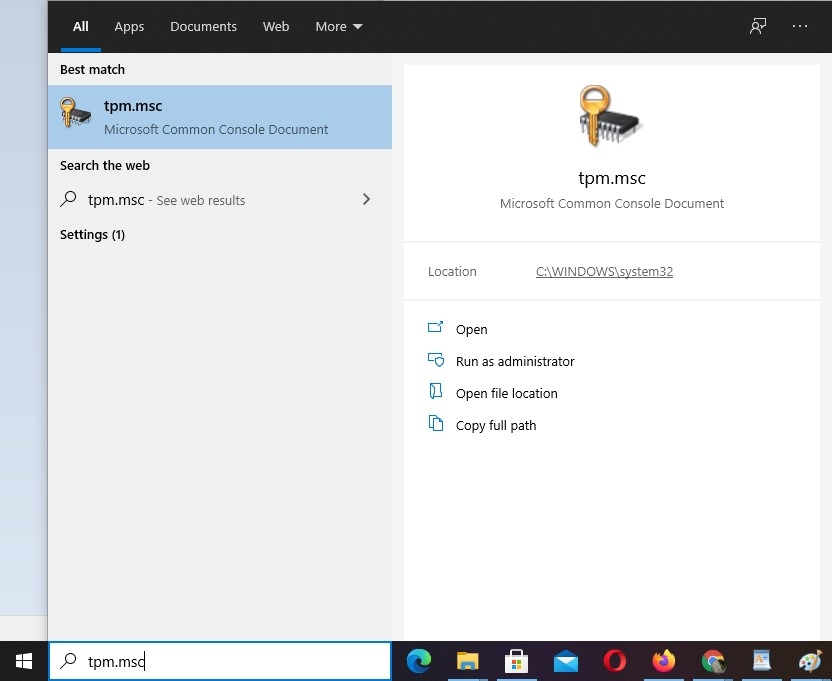Expand the More filter dropdown

(x=339, y=27)
